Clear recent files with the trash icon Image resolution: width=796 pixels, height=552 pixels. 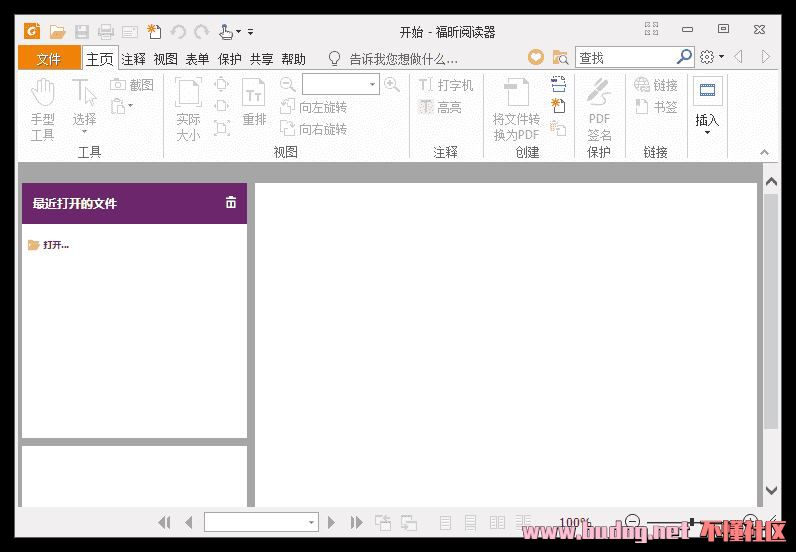pyautogui.click(x=231, y=202)
